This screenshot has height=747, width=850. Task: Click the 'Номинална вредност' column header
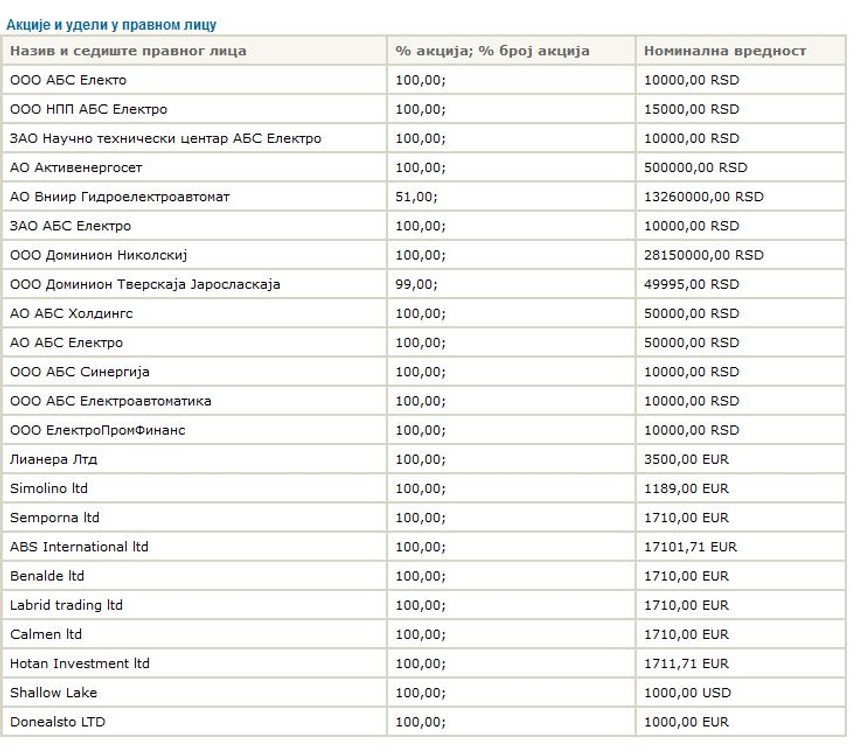click(x=725, y=51)
